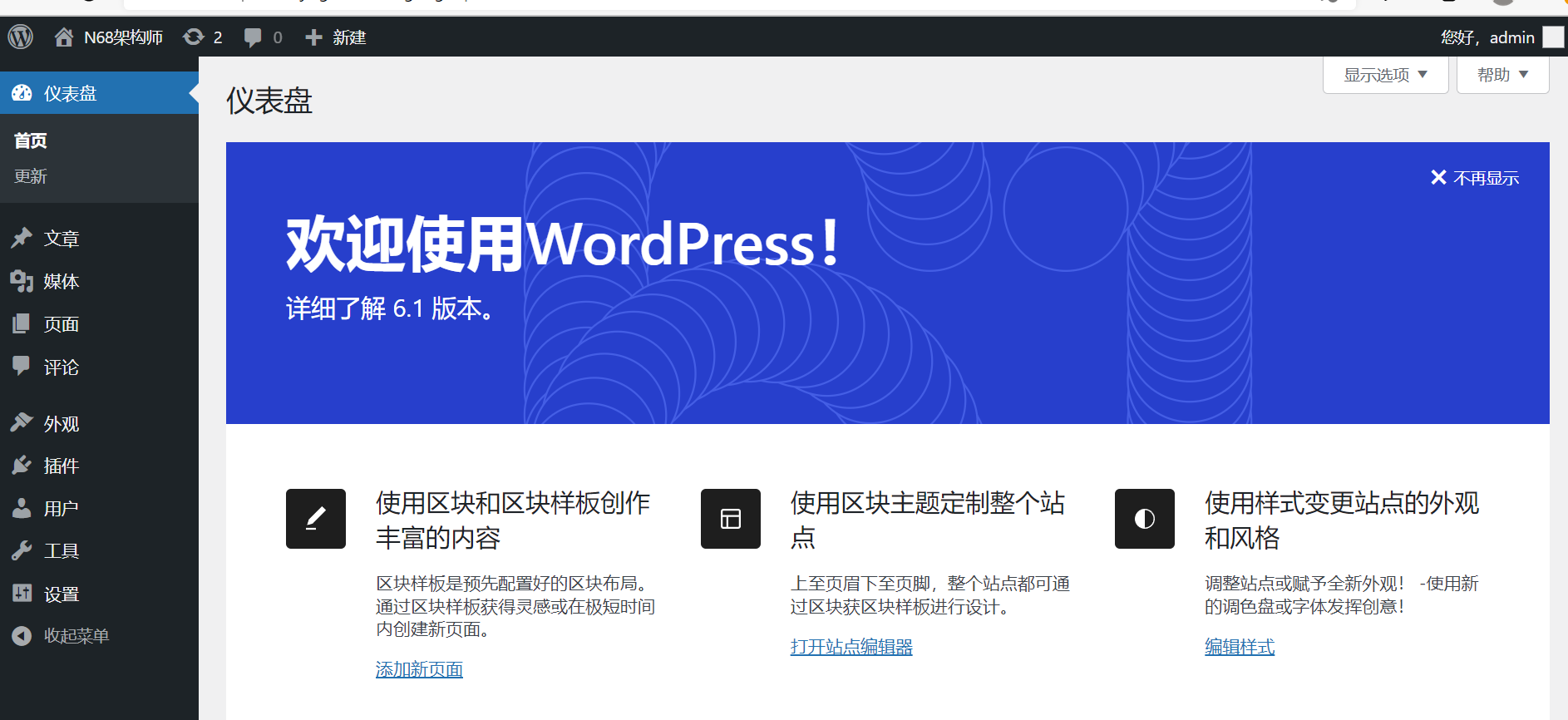
Task: Click the half-circle styles icon tile
Action: [1145, 519]
